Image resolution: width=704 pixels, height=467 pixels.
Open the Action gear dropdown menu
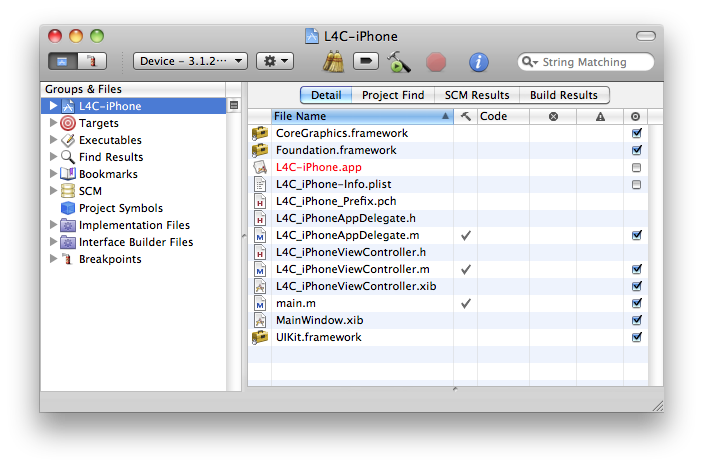click(275, 61)
